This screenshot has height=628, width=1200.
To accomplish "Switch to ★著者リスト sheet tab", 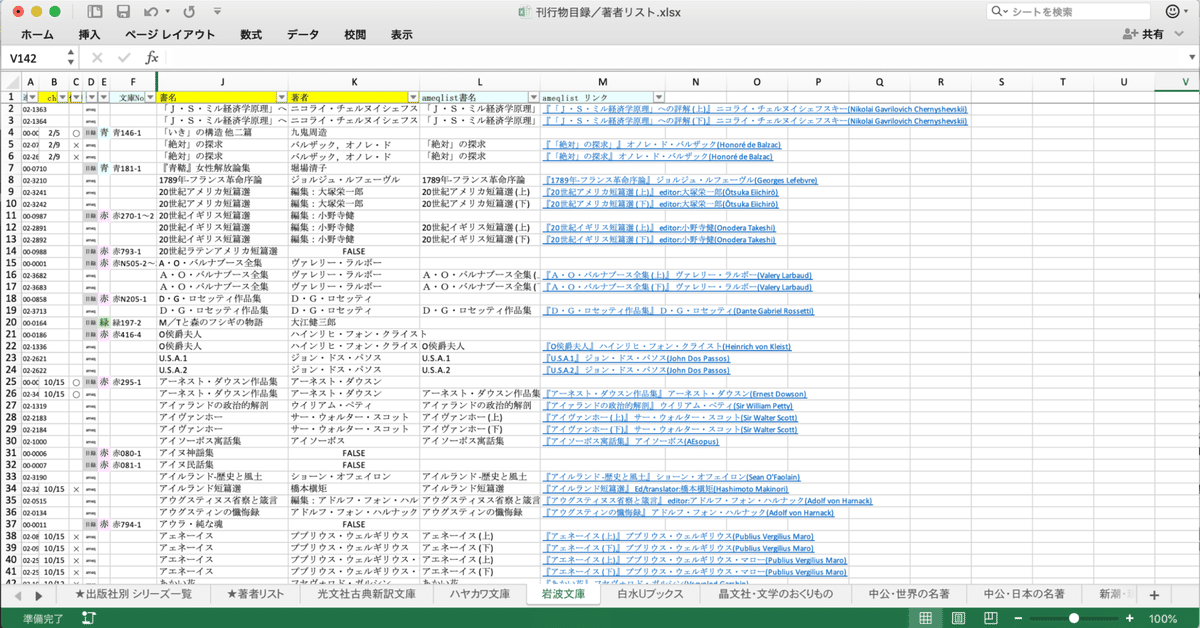I will (257, 595).
